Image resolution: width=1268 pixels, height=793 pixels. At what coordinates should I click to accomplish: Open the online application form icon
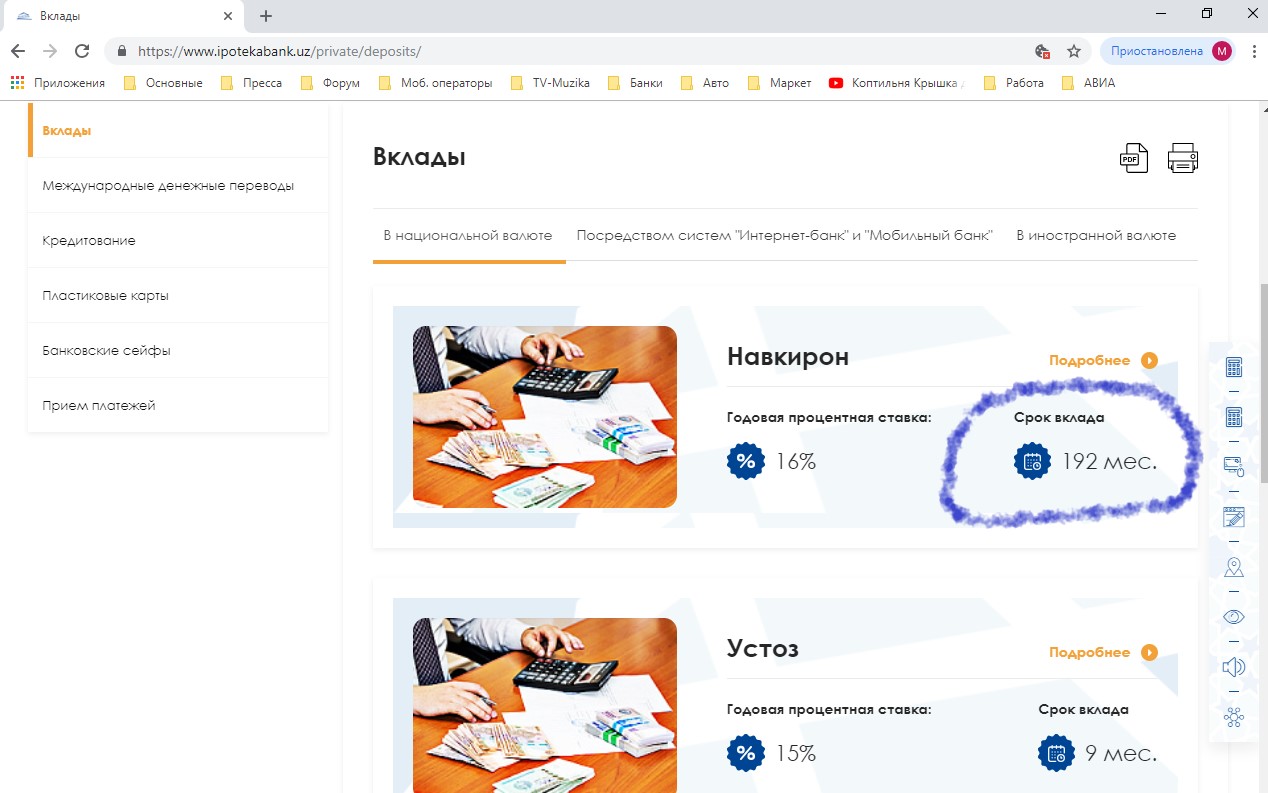(x=1233, y=517)
